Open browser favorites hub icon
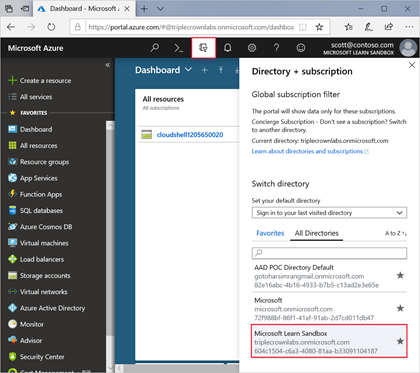Image resolution: width=420 pixels, height=373 pixels. (349, 27)
